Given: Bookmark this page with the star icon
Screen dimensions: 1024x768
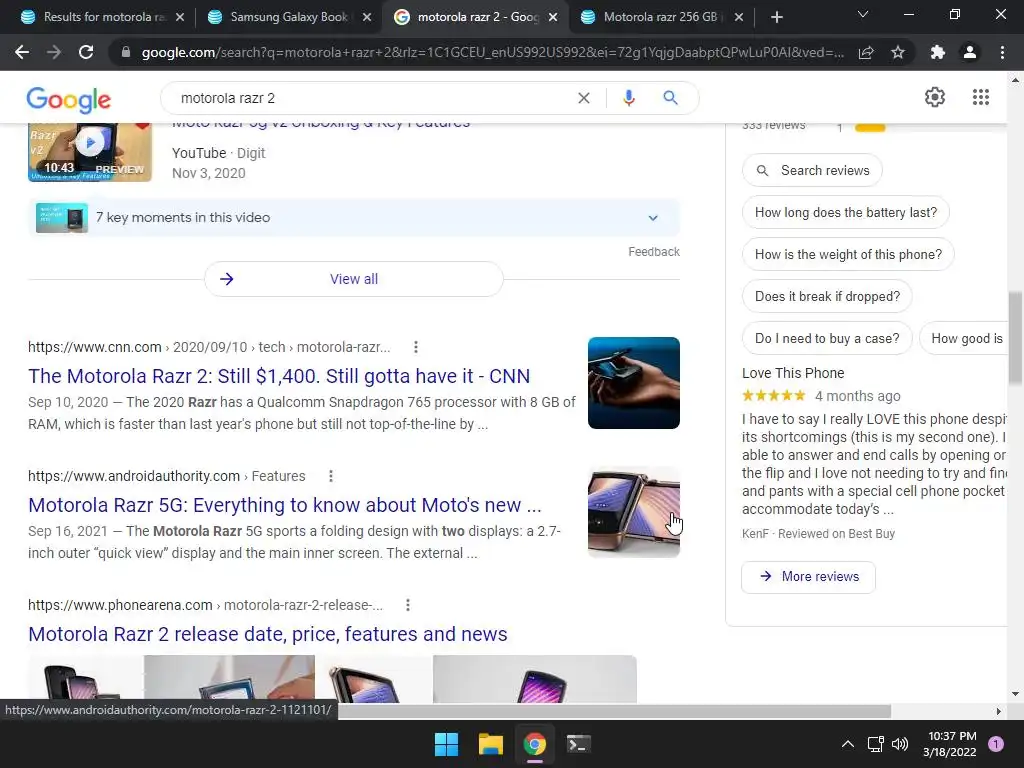Looking at the screenshot, I should coord(898,52).
